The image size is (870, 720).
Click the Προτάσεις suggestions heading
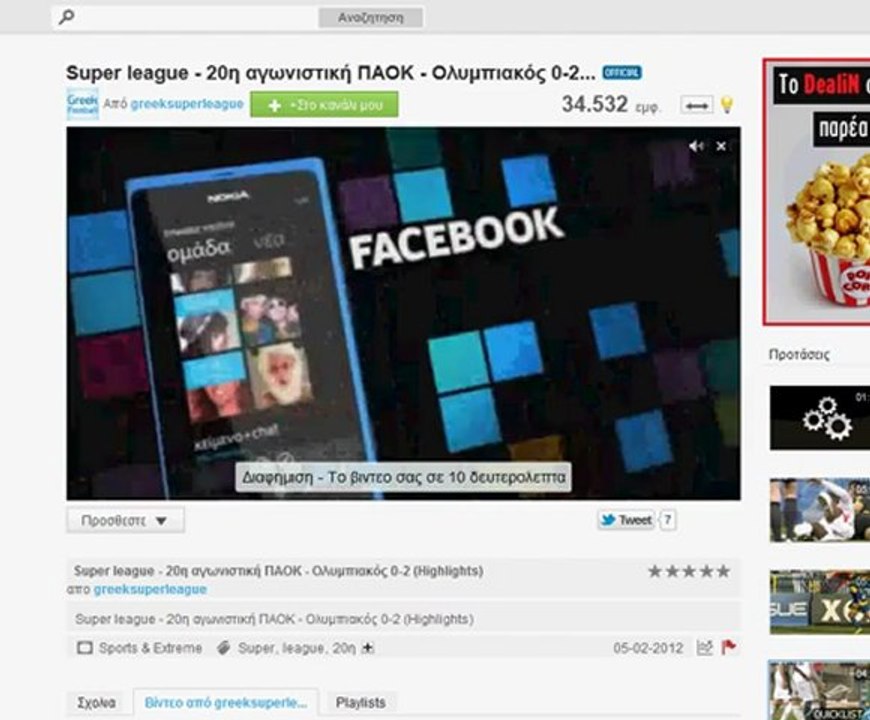[799, 354]
